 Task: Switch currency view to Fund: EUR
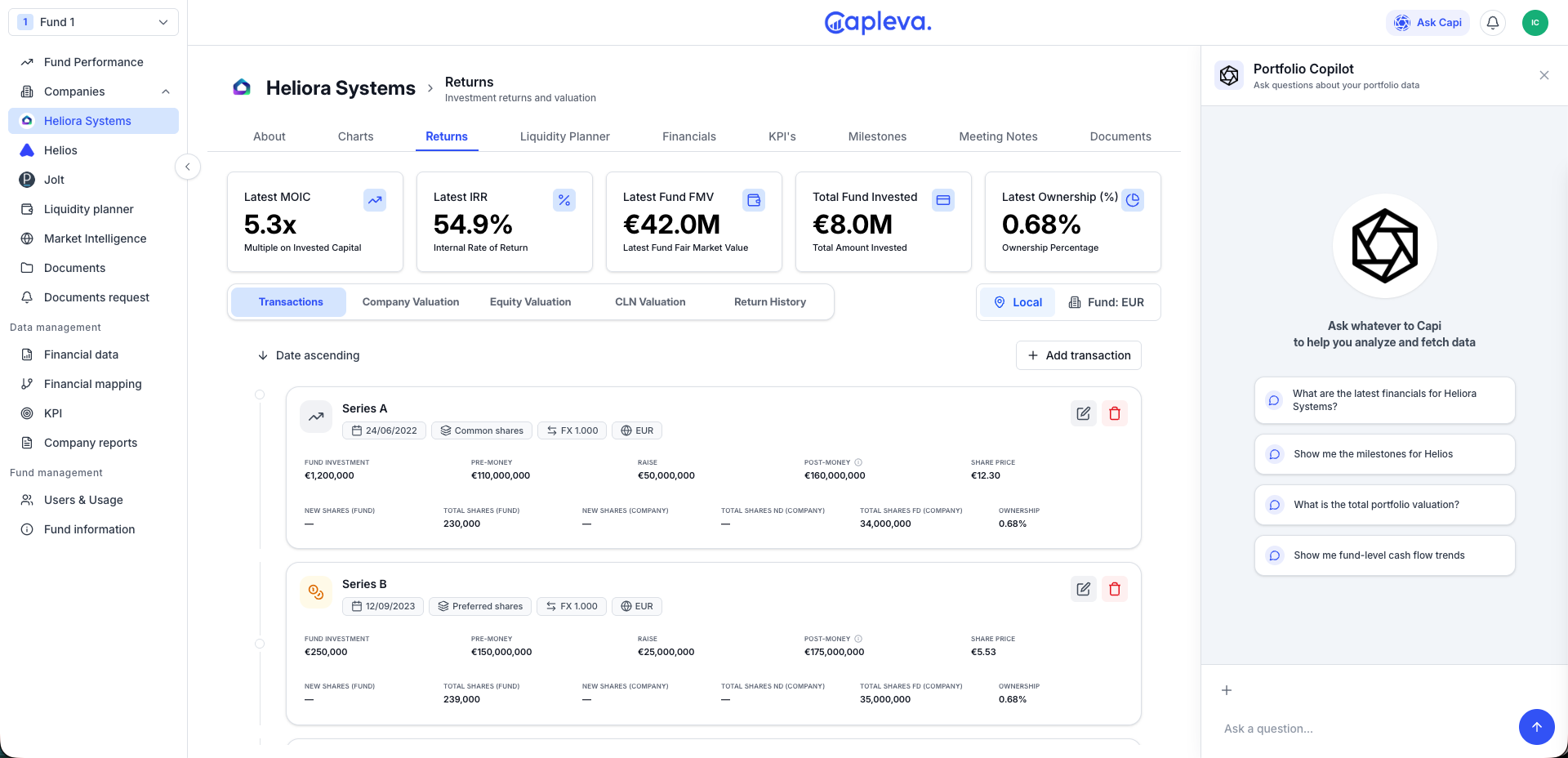point(1107,302)
